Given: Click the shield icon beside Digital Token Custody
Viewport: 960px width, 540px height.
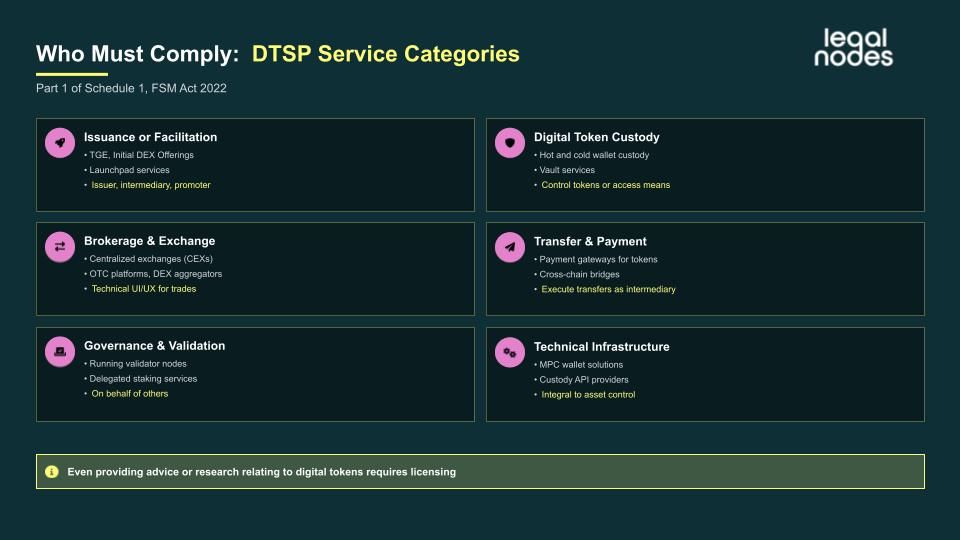Looking at the screenshot, I should coord(510,143).
